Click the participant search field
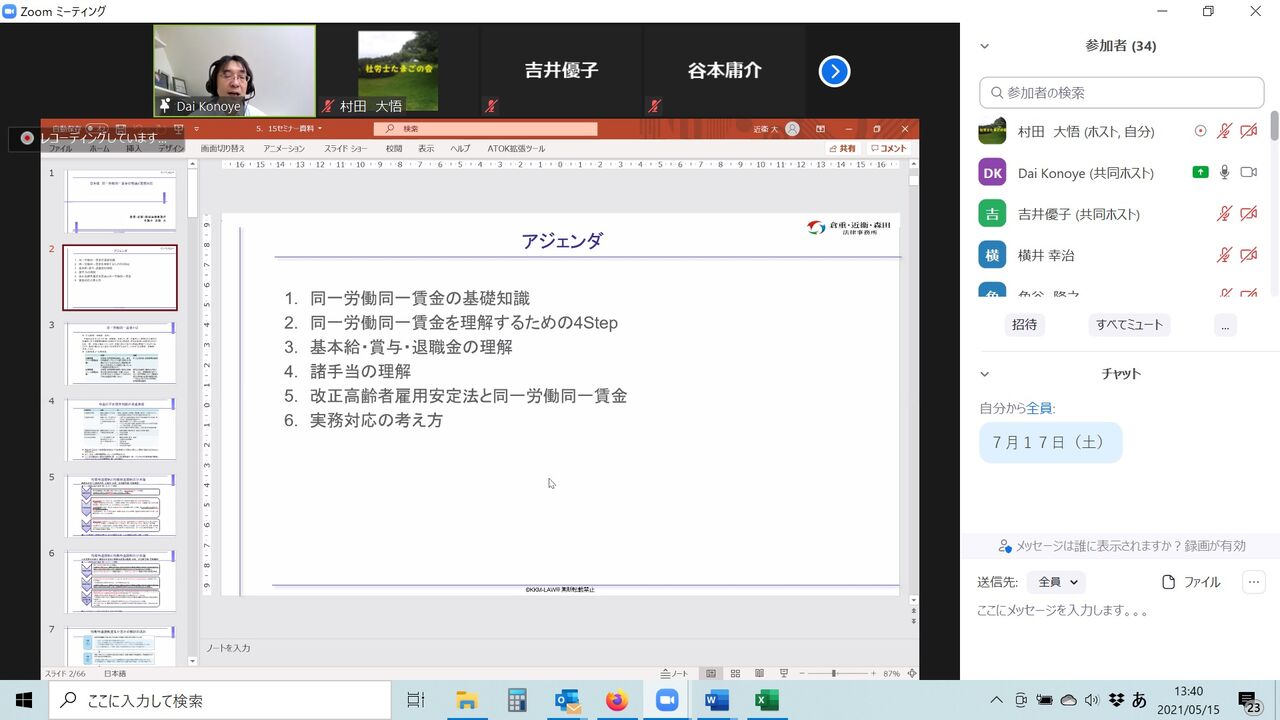This screenshot has height=720, width=1280. [1121, 92]
